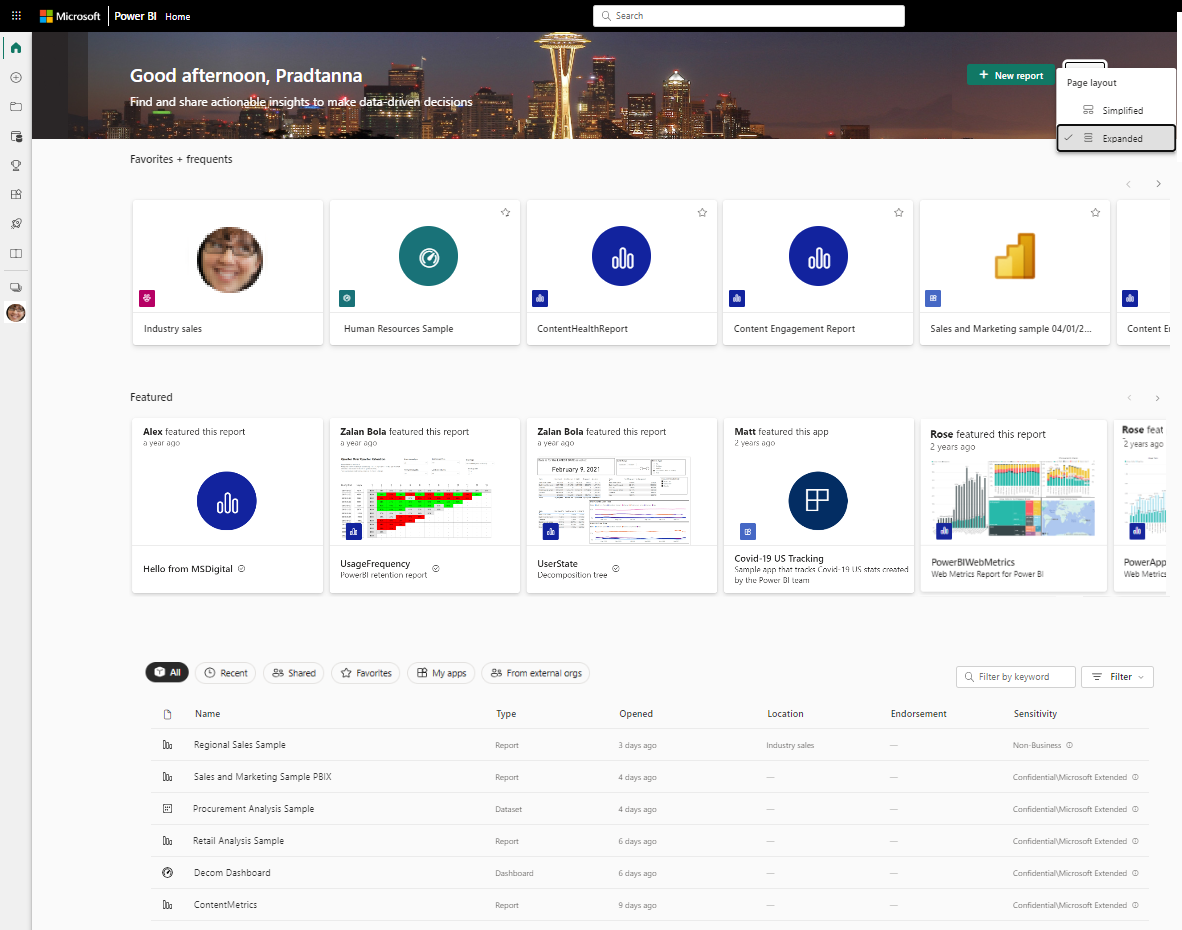The height and width of the screenshot is (930, 1182).
Task: Click the Power BI link in the header
Action: point(136,16)
